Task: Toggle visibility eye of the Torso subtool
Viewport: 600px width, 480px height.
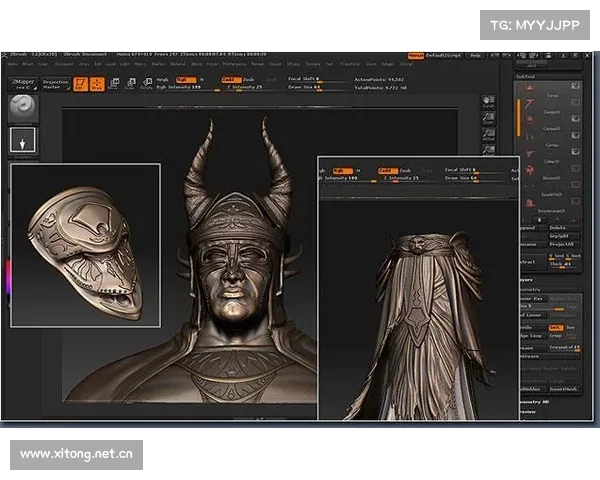Action: tap(576, 86)
